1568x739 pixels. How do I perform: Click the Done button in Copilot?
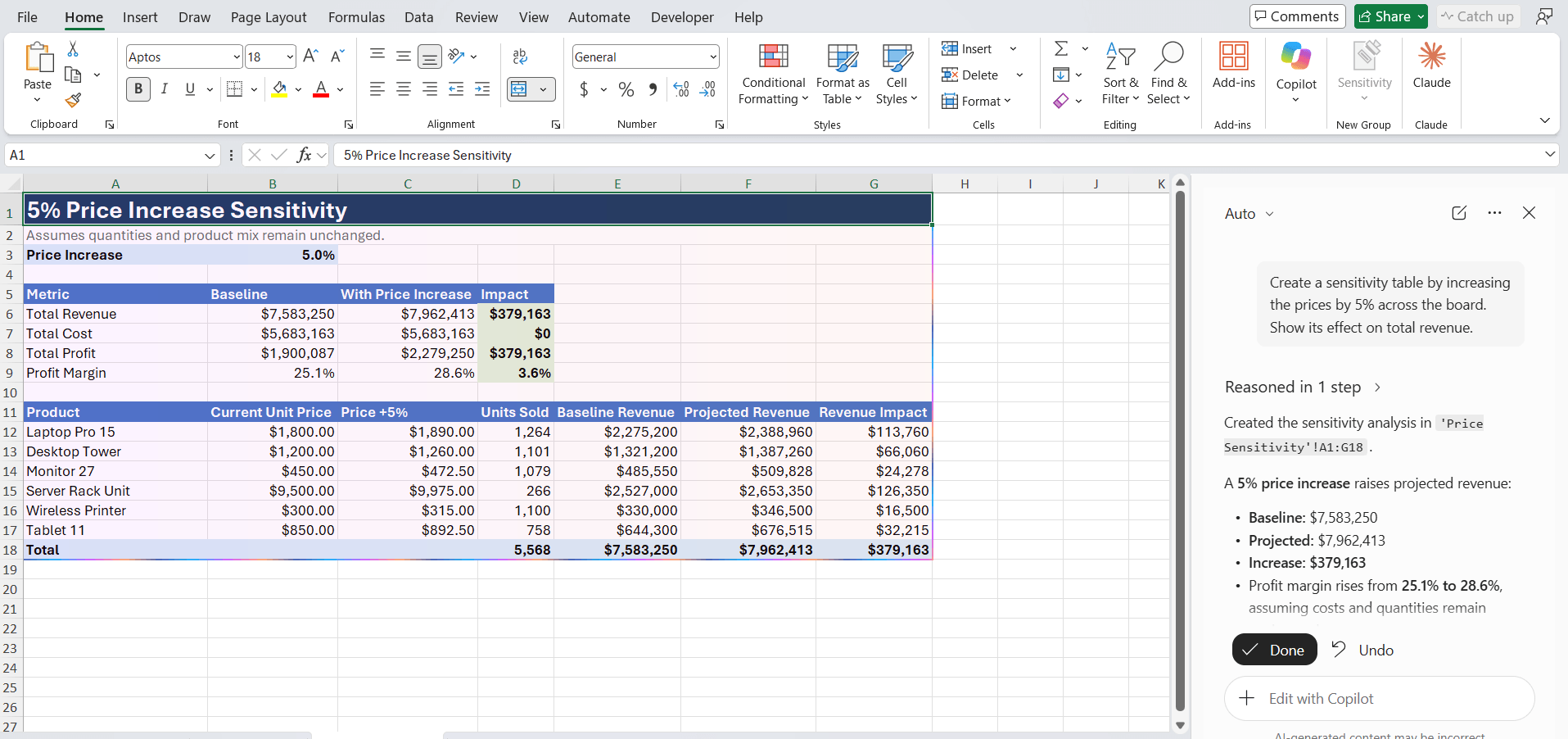point(1274,650)
